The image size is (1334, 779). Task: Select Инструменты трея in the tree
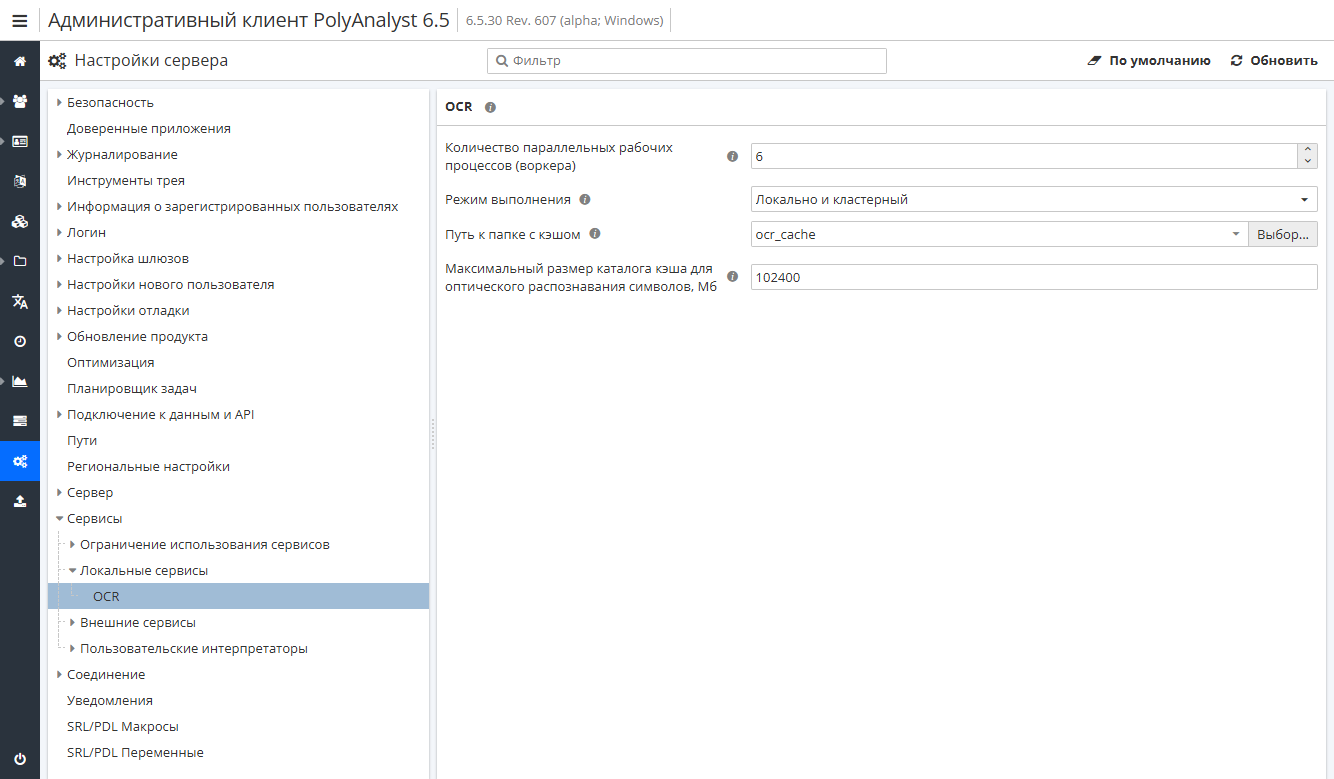(126, 180)
